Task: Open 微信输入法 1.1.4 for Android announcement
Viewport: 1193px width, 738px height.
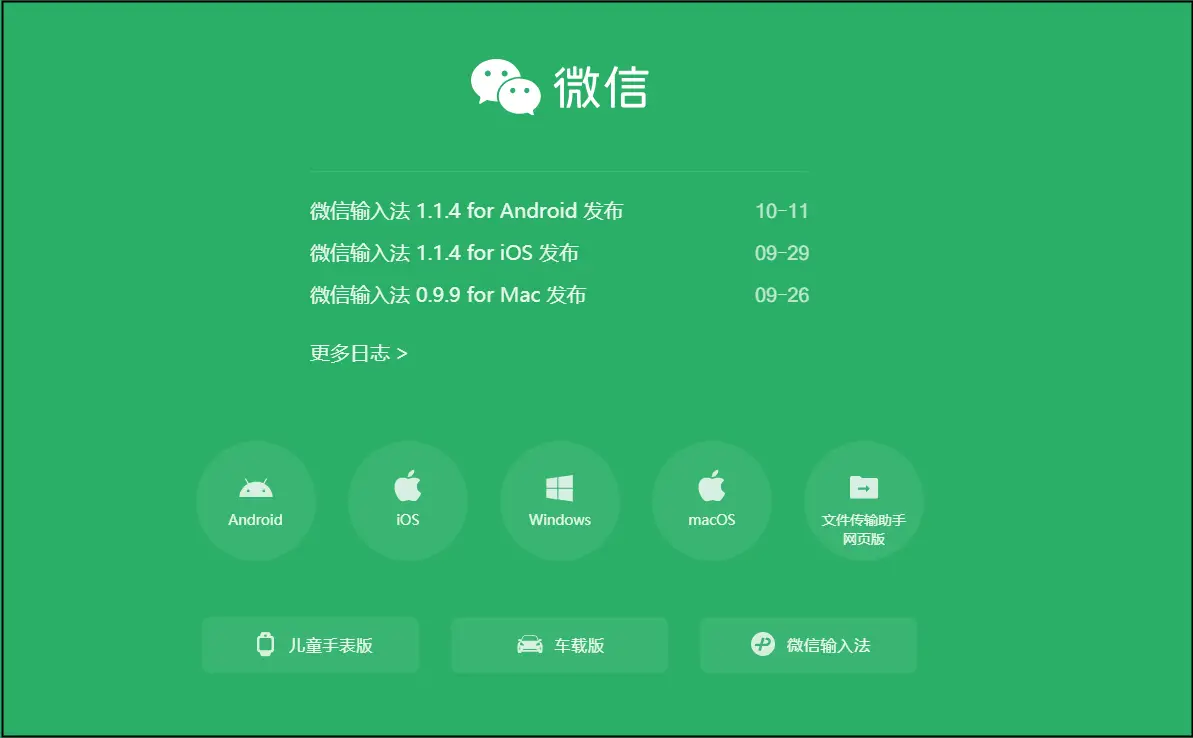Action: [x=467, y=211]
